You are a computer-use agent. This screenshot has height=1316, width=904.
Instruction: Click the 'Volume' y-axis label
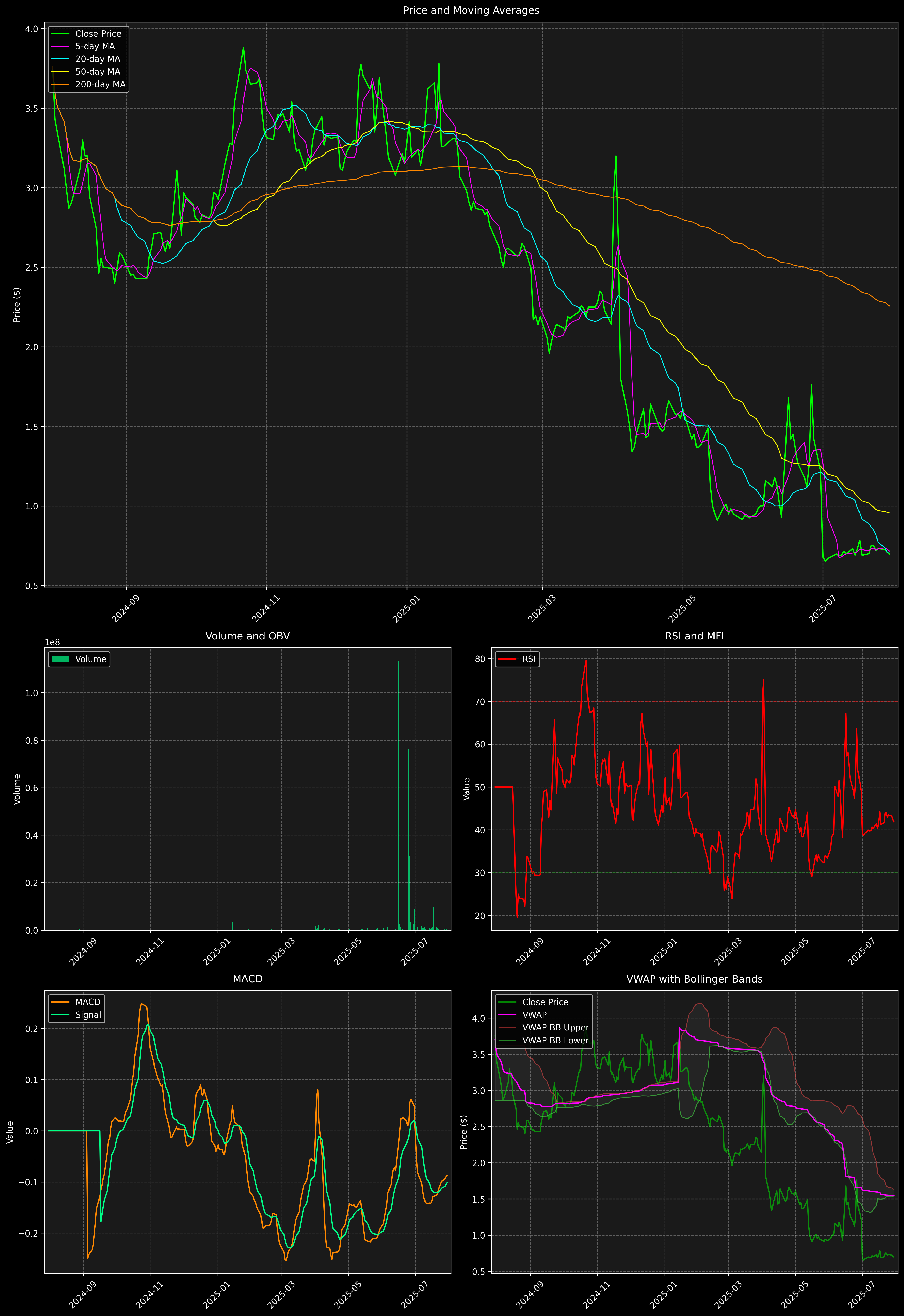click(17, 789)
